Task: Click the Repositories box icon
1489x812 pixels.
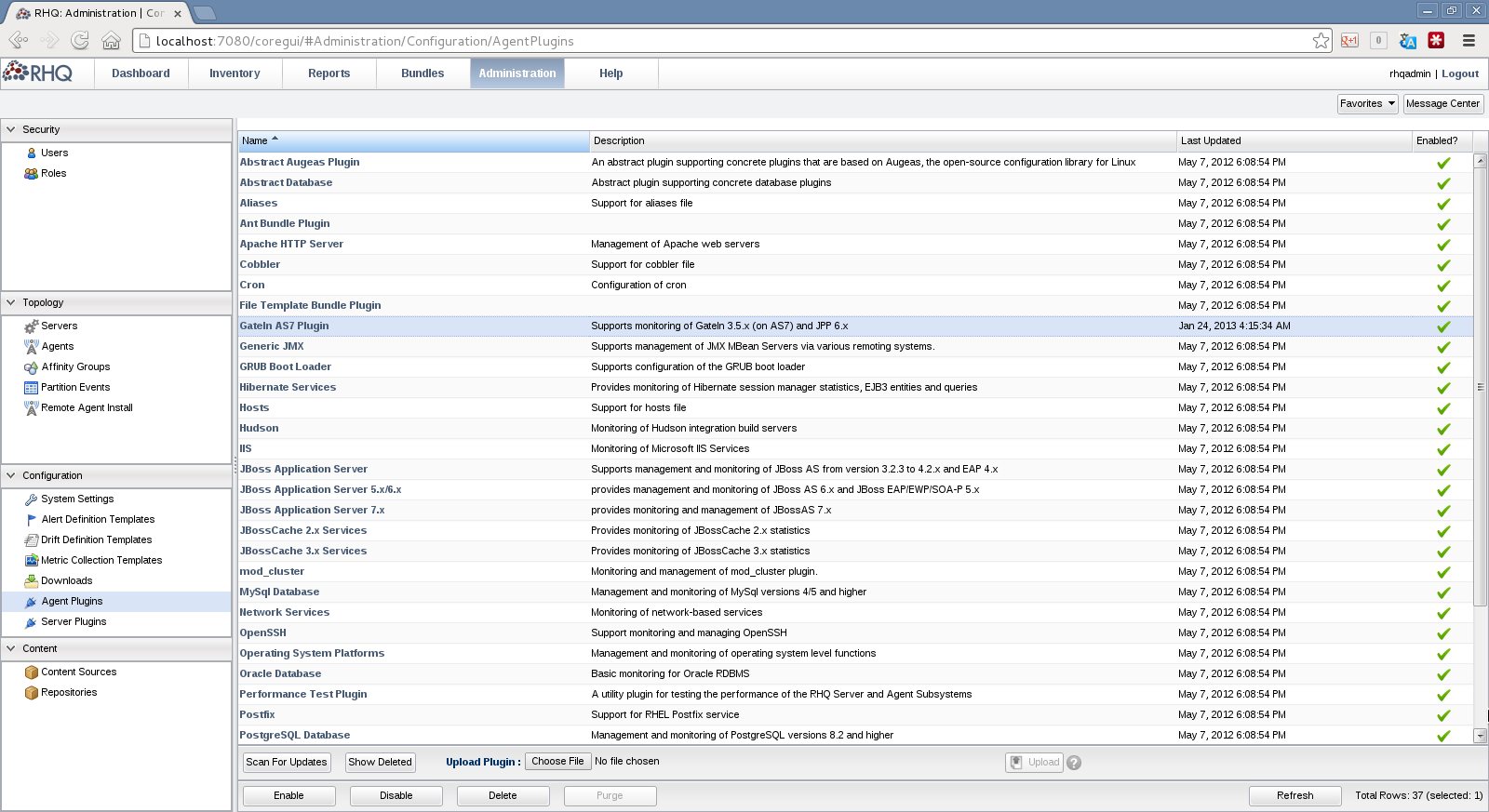Action: (32, 692)
